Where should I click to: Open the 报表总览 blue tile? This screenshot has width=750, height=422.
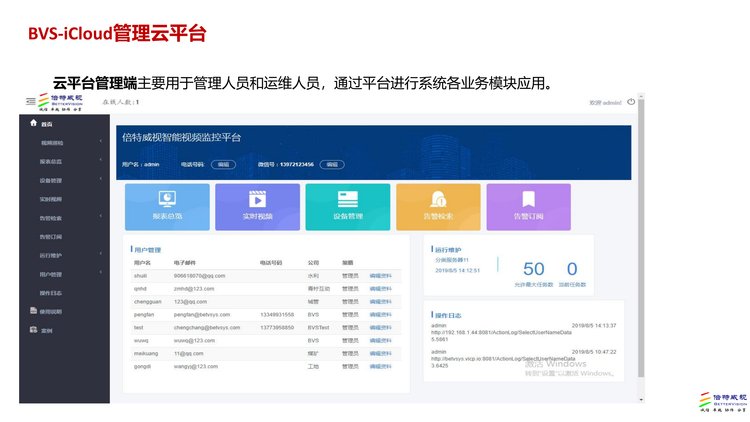pos(168,206)
